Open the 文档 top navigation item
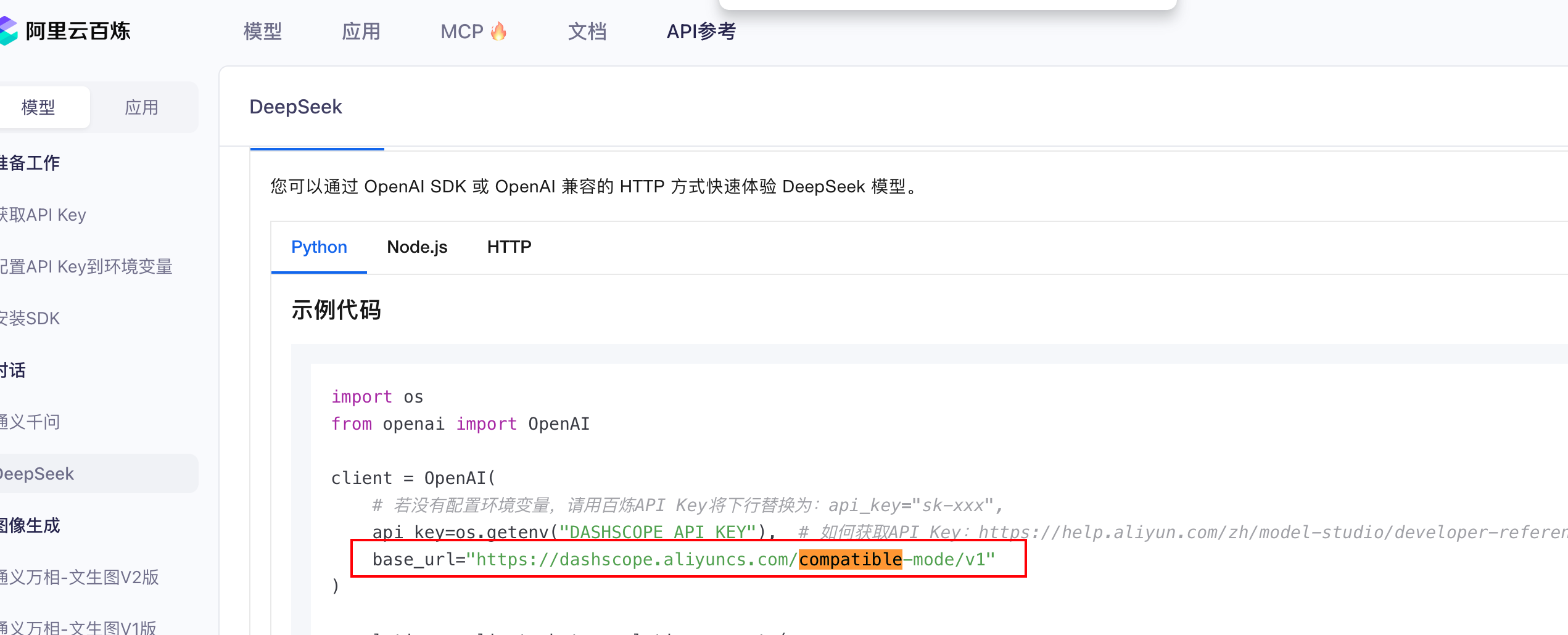Viewport: 1568px width, 635px height. click(587, 31)
